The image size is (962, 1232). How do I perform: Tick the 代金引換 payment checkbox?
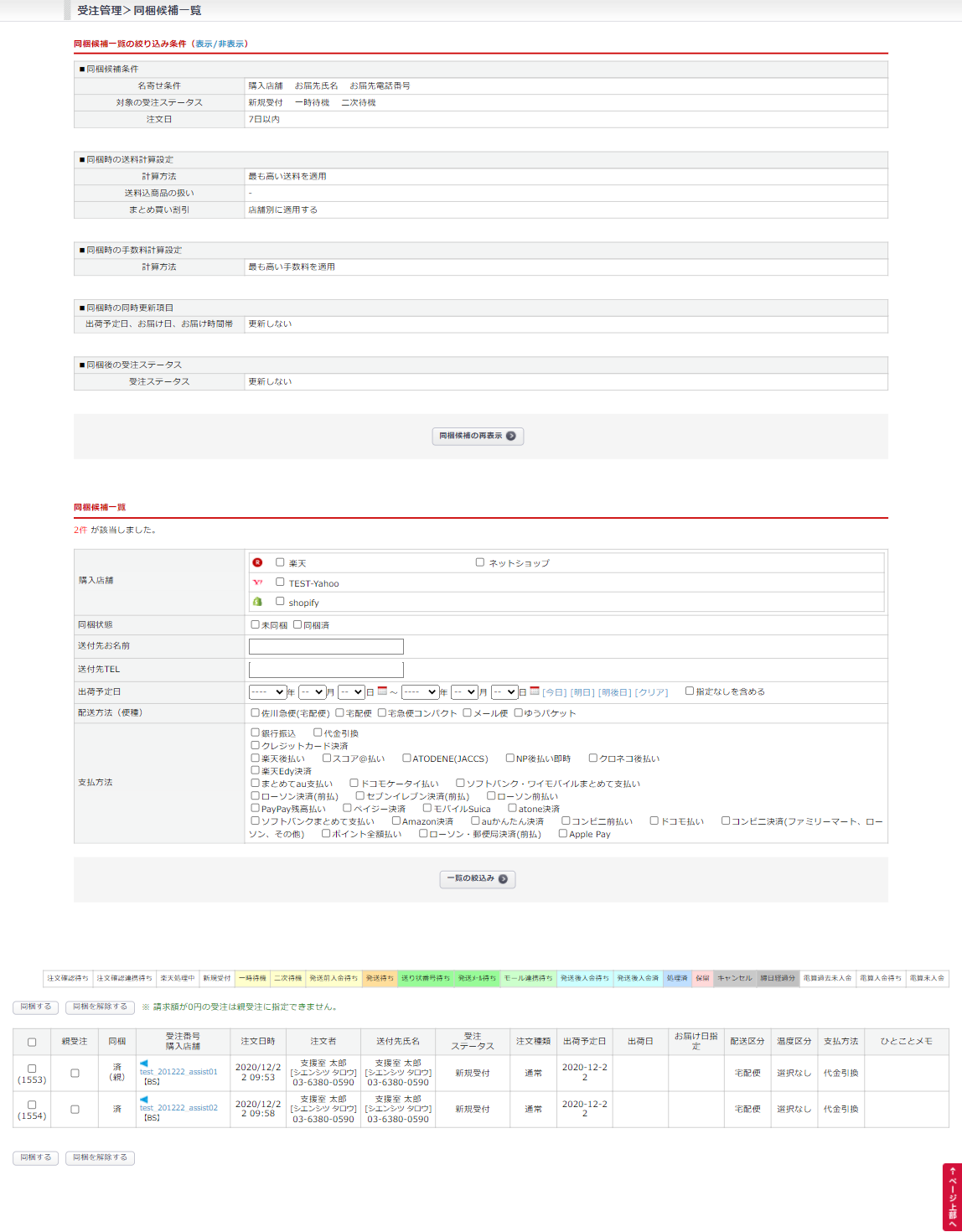[x=318, y=732]
